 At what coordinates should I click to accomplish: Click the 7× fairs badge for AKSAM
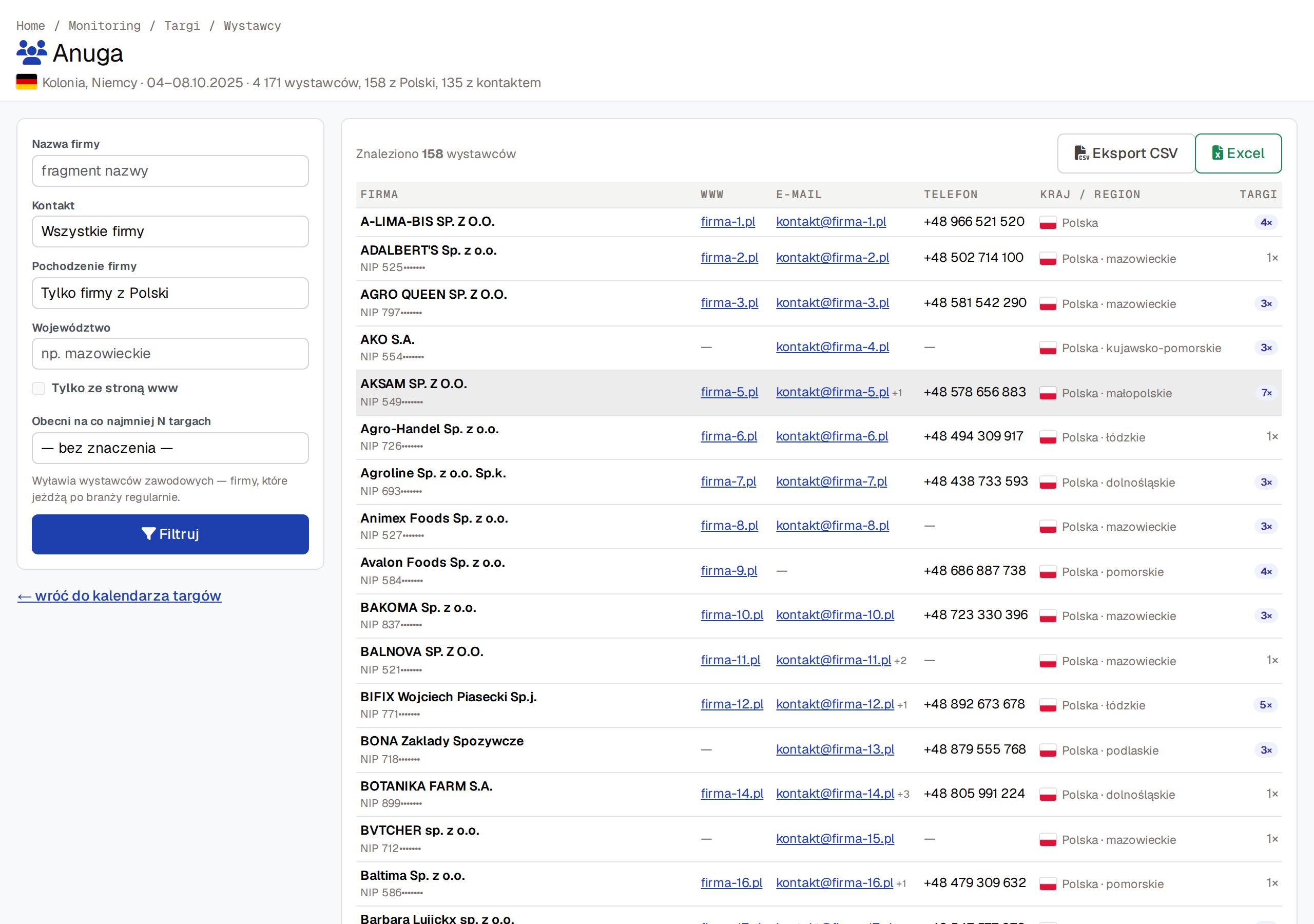coord(1266,393)
